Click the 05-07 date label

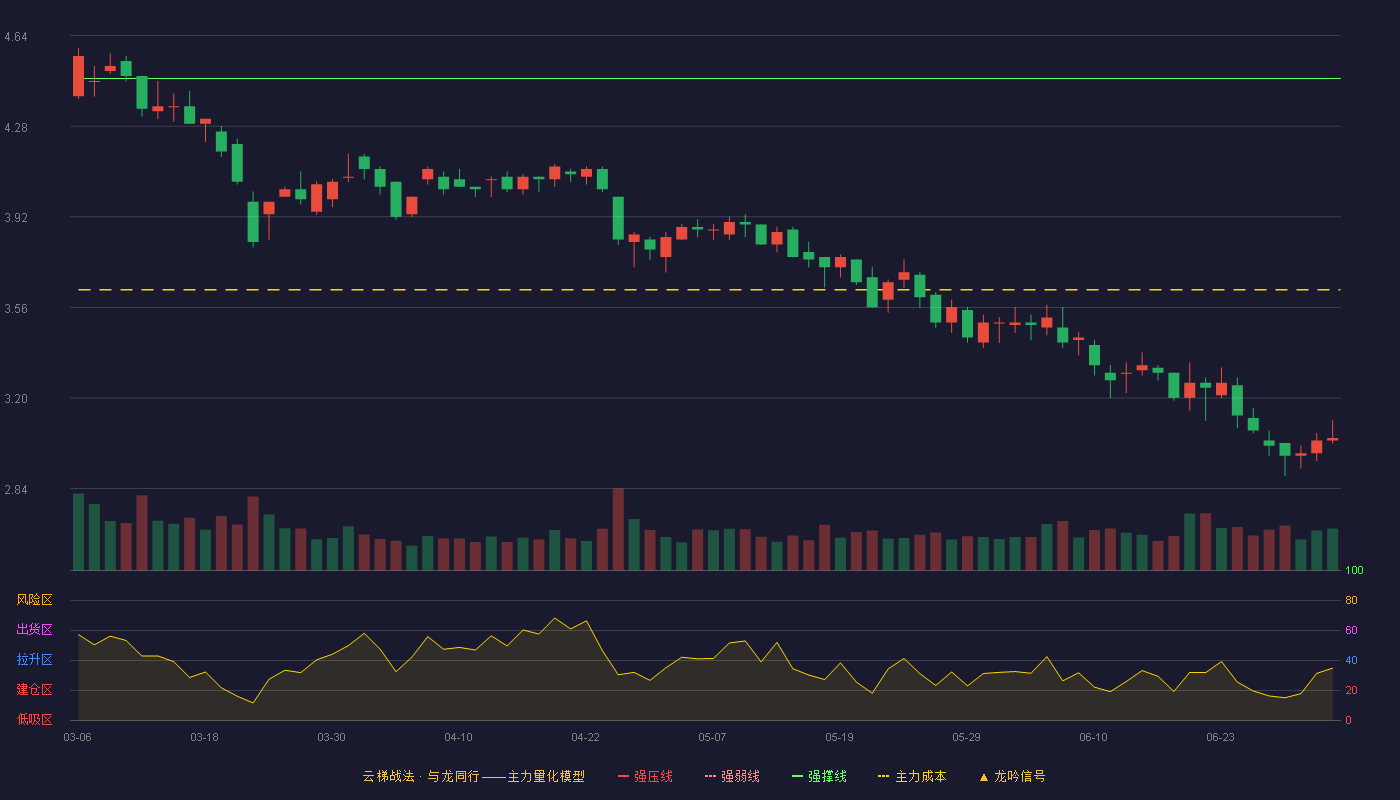712,737
